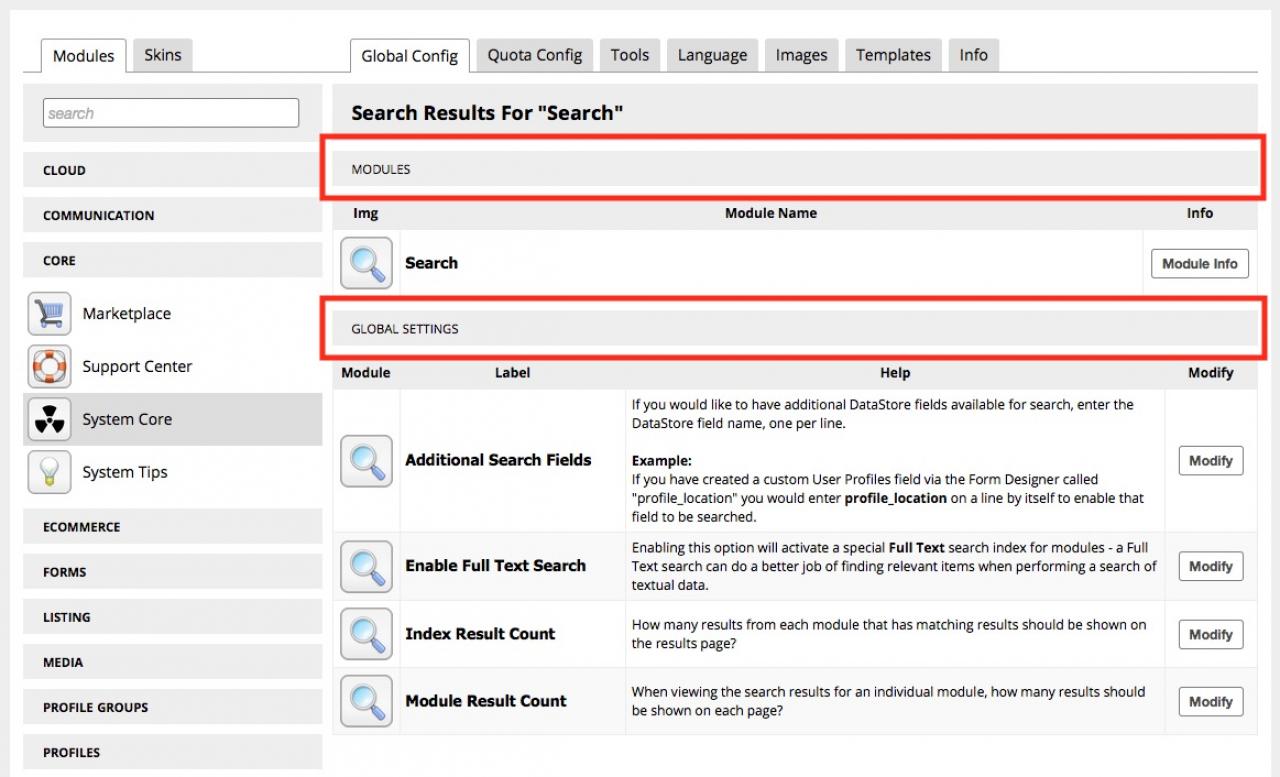This screenshot has height=777, width=1280.
Task: Focus the sidebar search input field
Action: point(171,113)
